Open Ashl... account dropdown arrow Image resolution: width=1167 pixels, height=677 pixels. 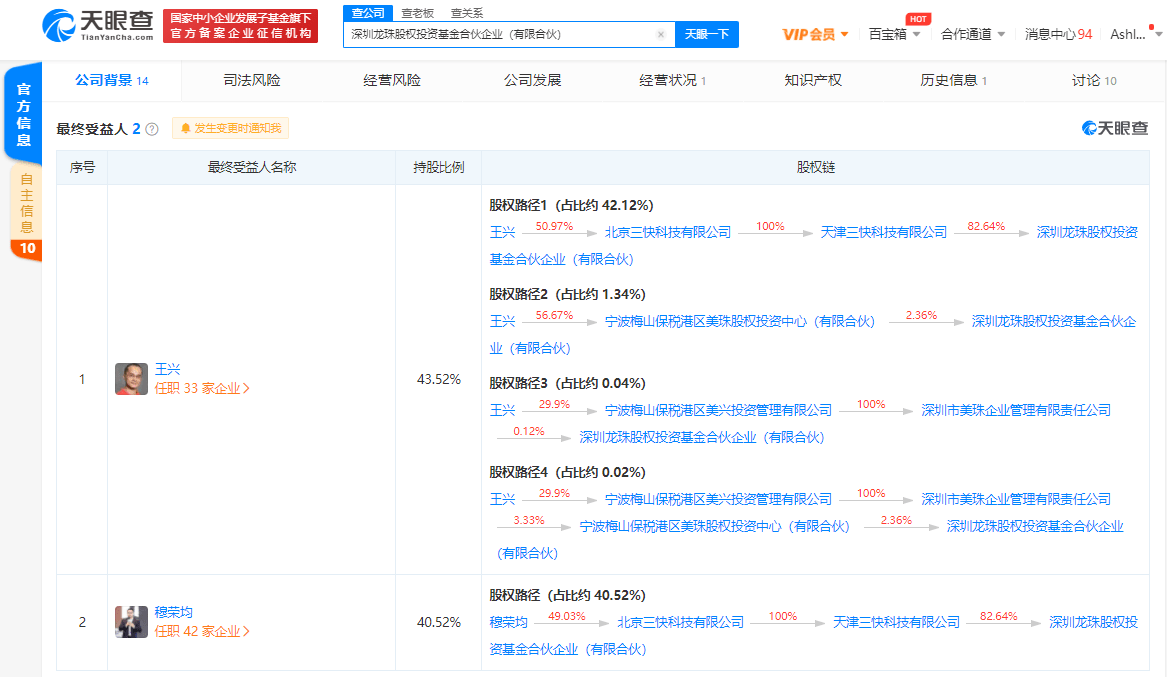coord(1158,34)
